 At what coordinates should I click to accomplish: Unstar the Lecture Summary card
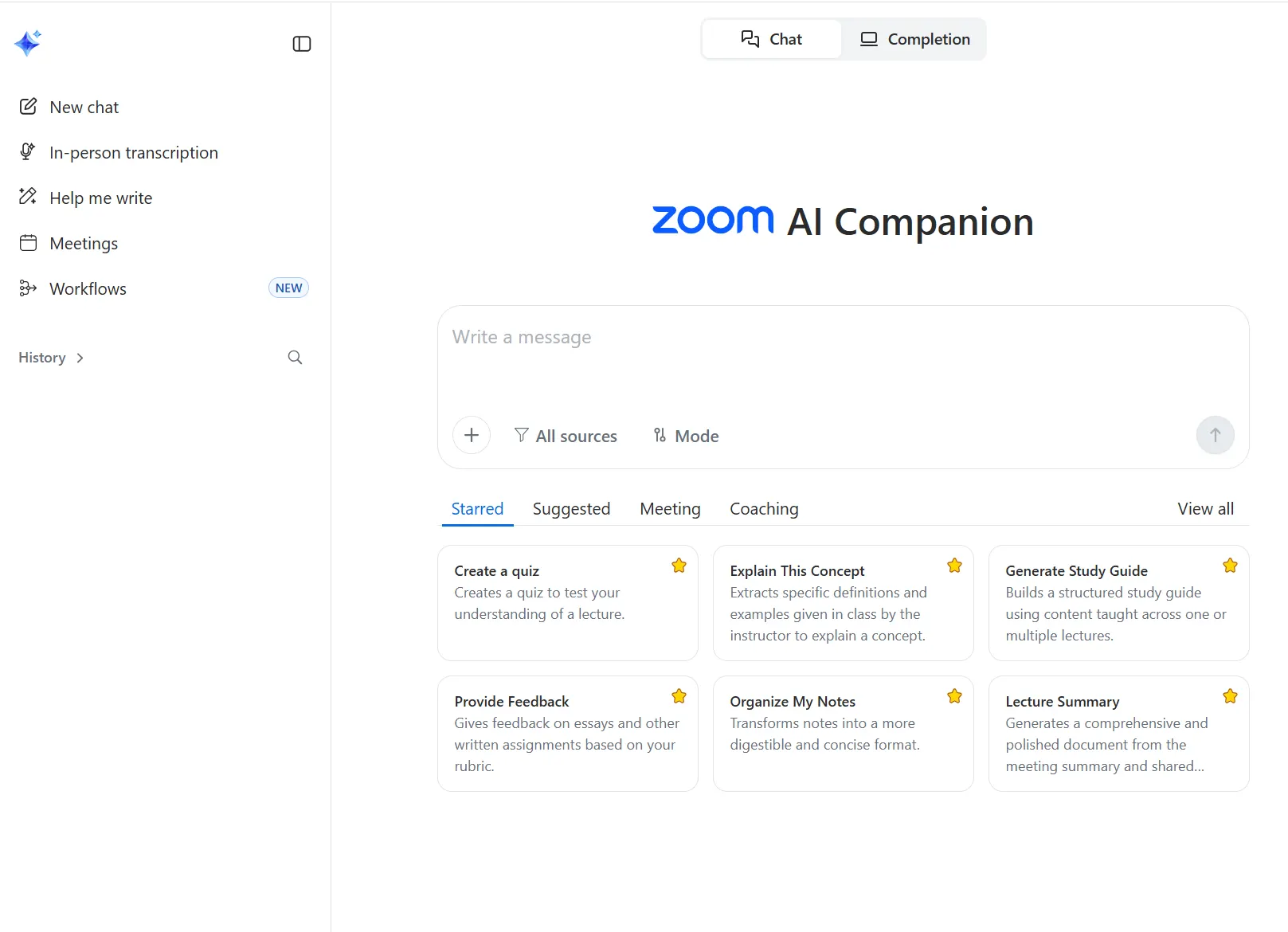pyautogui.click(x=1230, y=696)
